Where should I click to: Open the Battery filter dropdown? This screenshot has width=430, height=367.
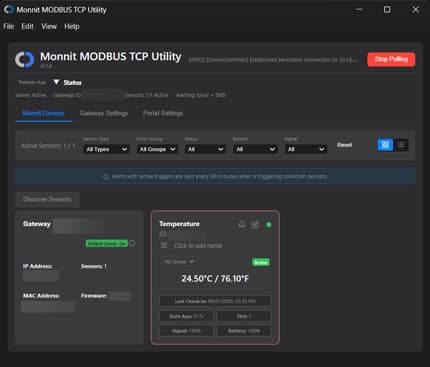coord(255,149)
